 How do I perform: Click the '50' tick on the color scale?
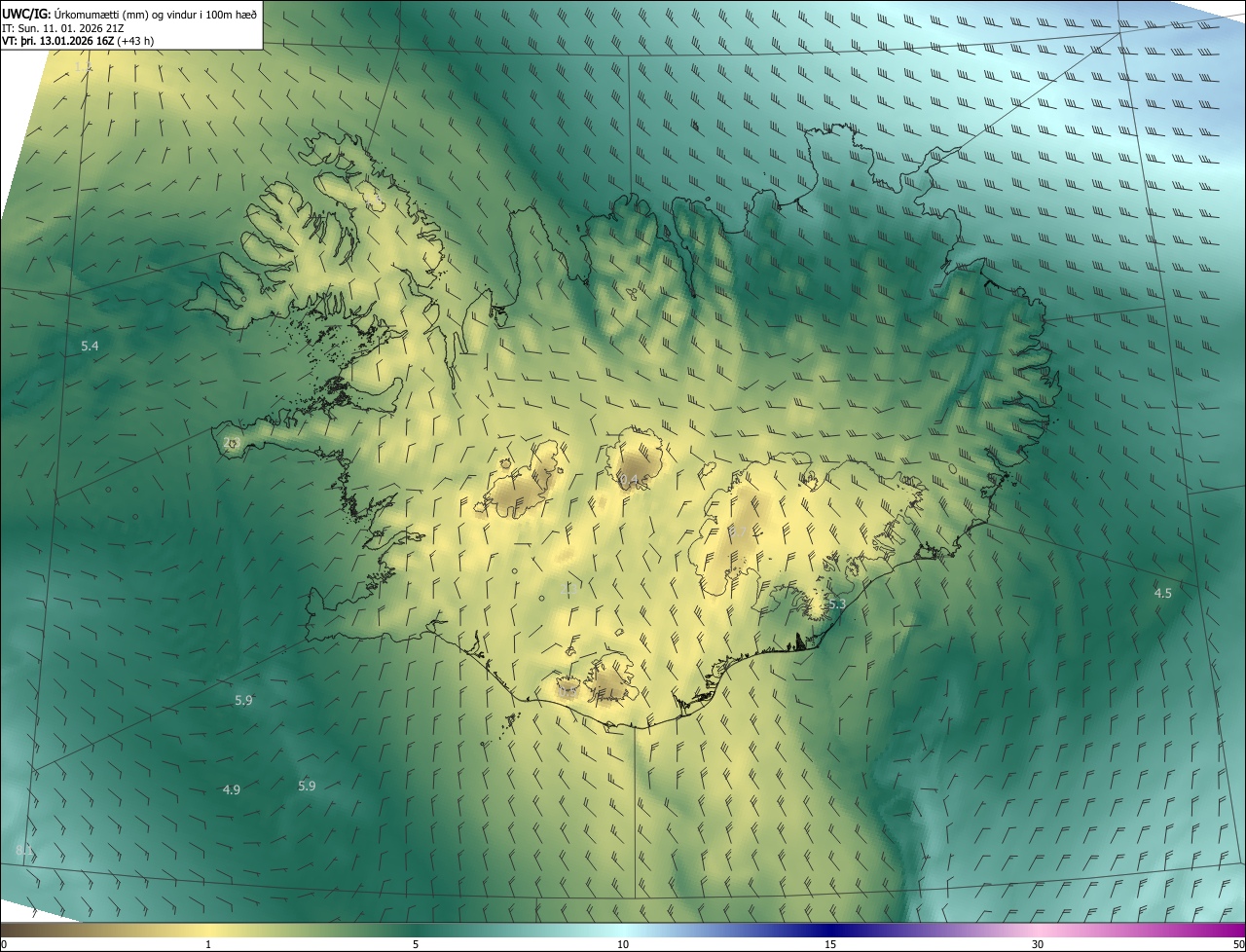click(x=1238, y=945)
